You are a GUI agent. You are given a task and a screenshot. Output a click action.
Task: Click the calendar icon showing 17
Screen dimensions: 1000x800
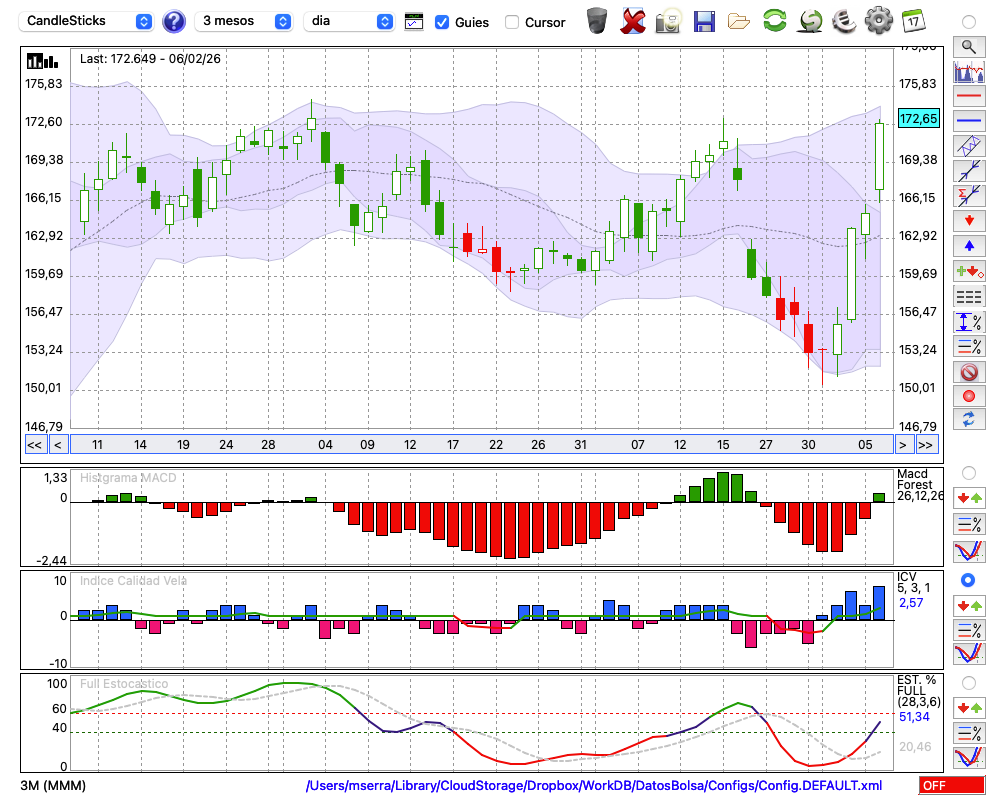913,20
